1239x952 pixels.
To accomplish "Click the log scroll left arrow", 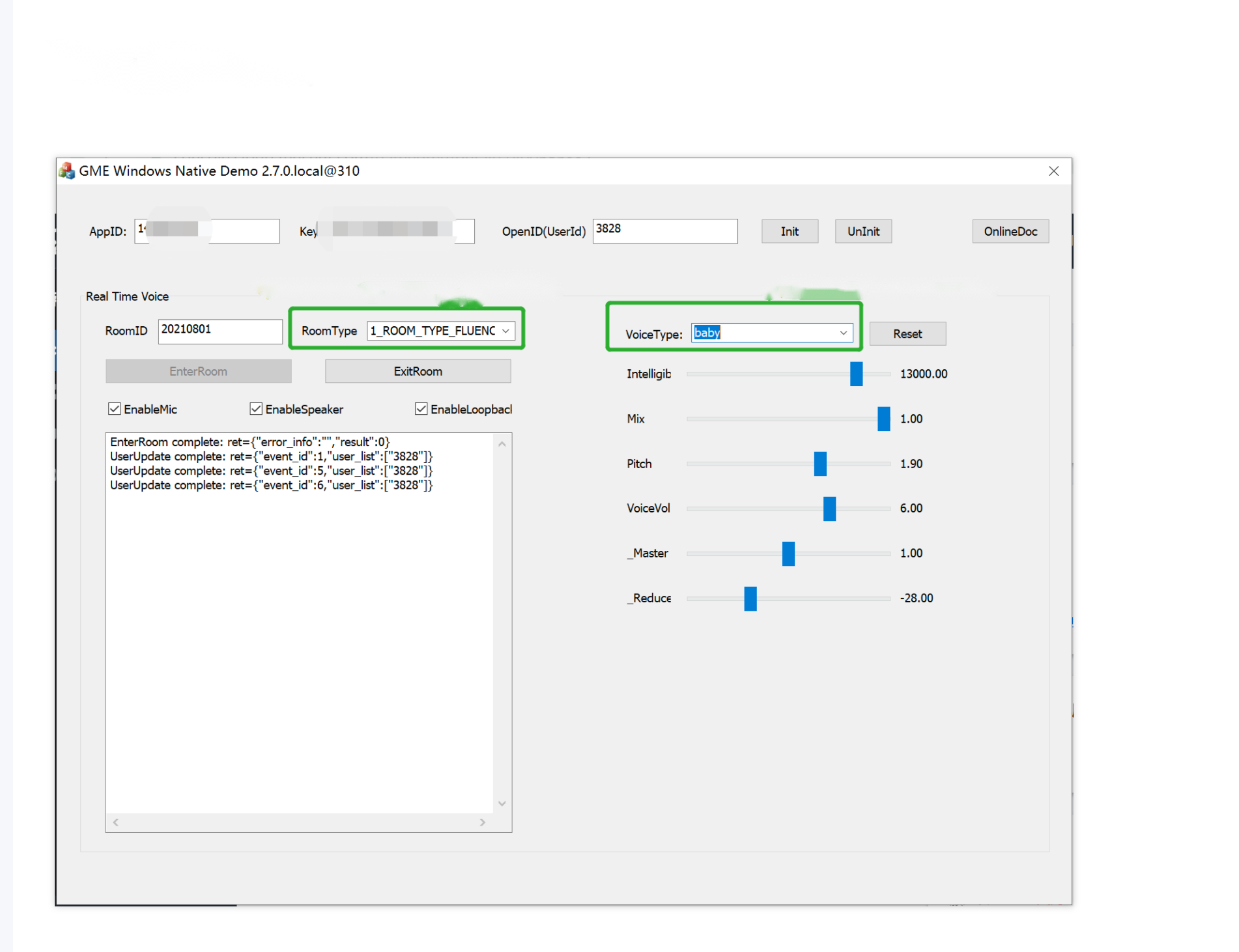I will tap(116, 822).
